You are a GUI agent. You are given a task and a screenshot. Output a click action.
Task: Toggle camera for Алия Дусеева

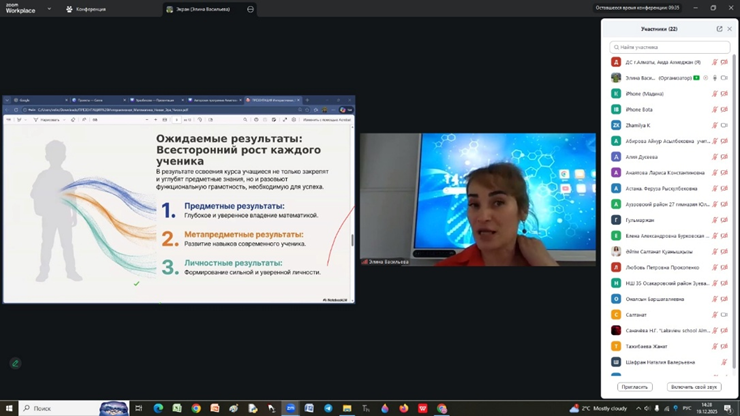(724, 157)
